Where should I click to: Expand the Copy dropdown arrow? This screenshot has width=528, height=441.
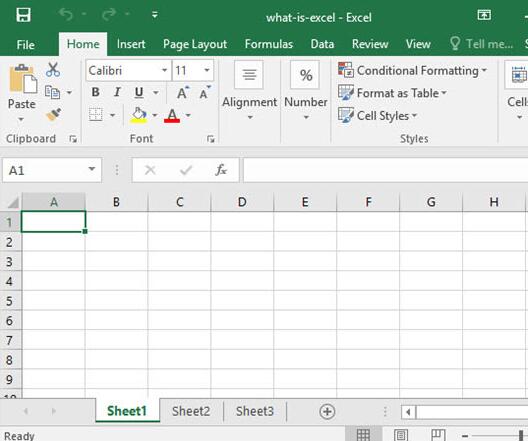click(69, 92)
